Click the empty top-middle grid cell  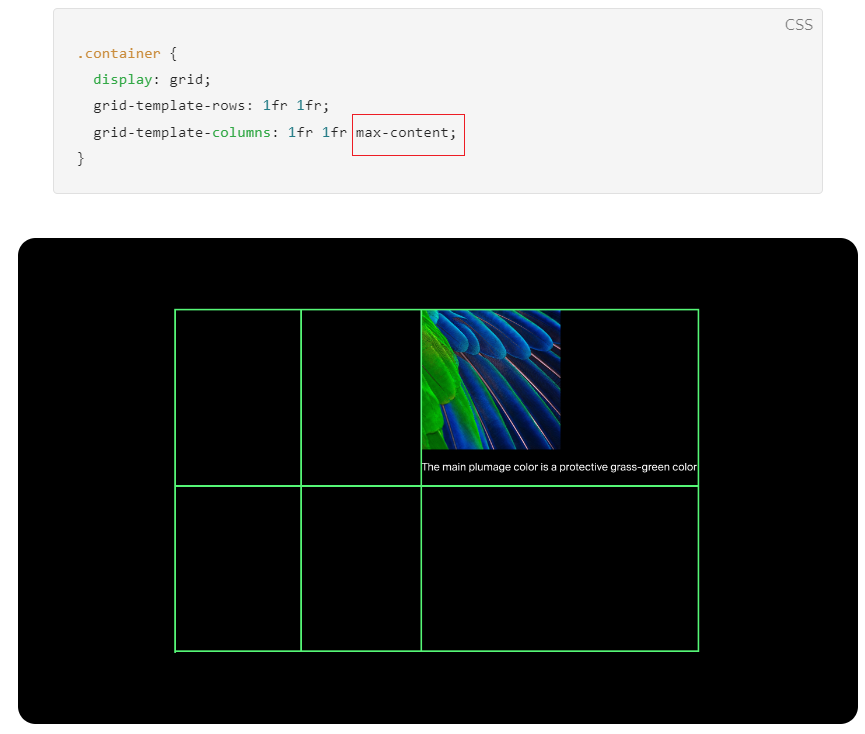[x=361, y=397]
